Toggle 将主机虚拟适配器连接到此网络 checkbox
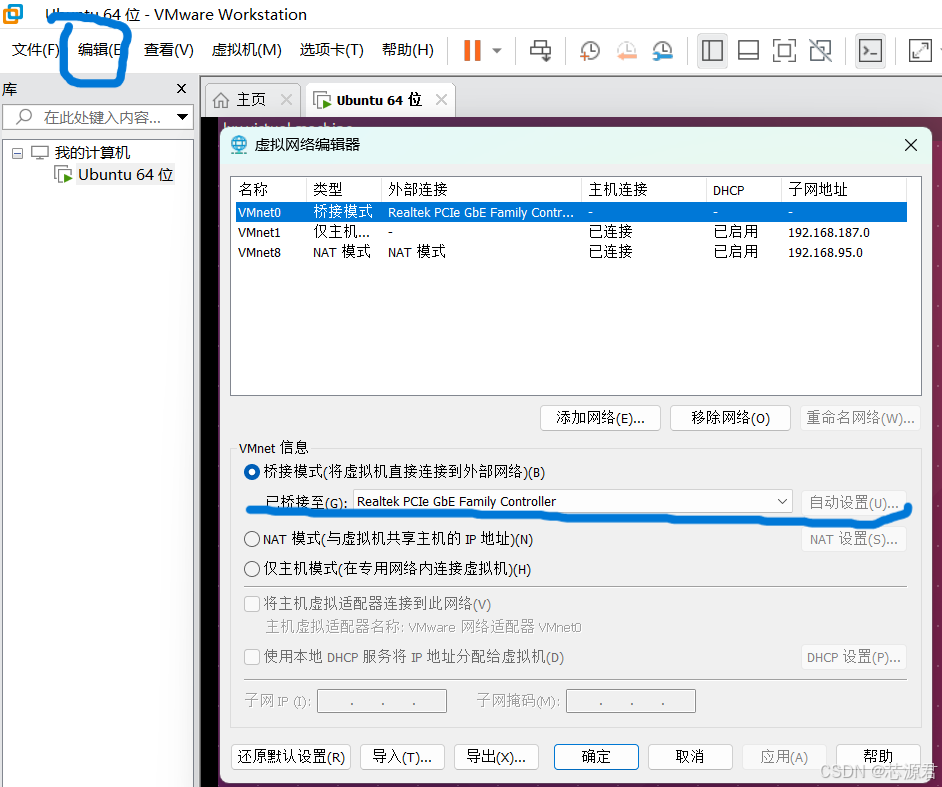 [252, 604]
